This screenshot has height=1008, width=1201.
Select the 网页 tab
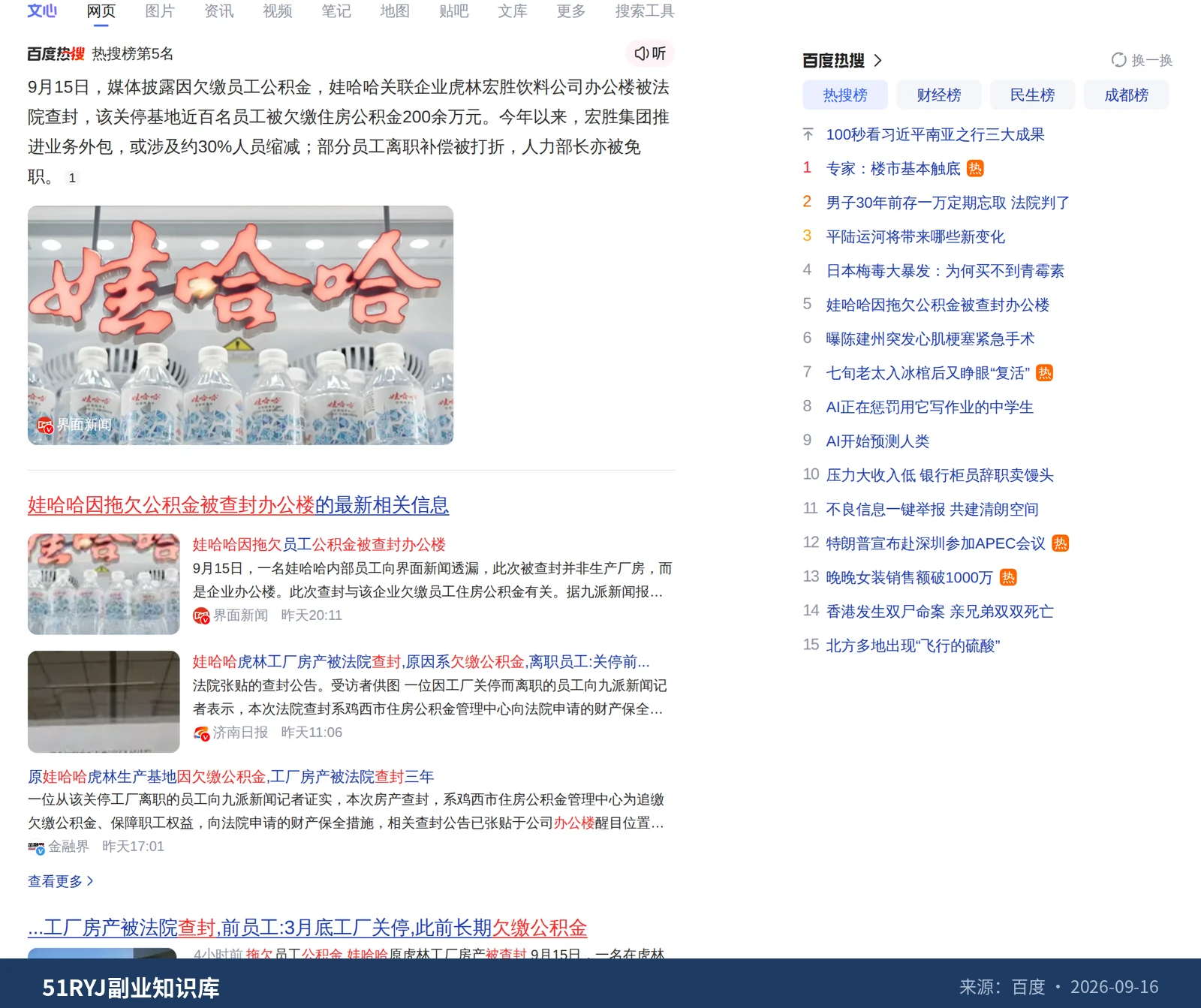[x=101, y=11]
